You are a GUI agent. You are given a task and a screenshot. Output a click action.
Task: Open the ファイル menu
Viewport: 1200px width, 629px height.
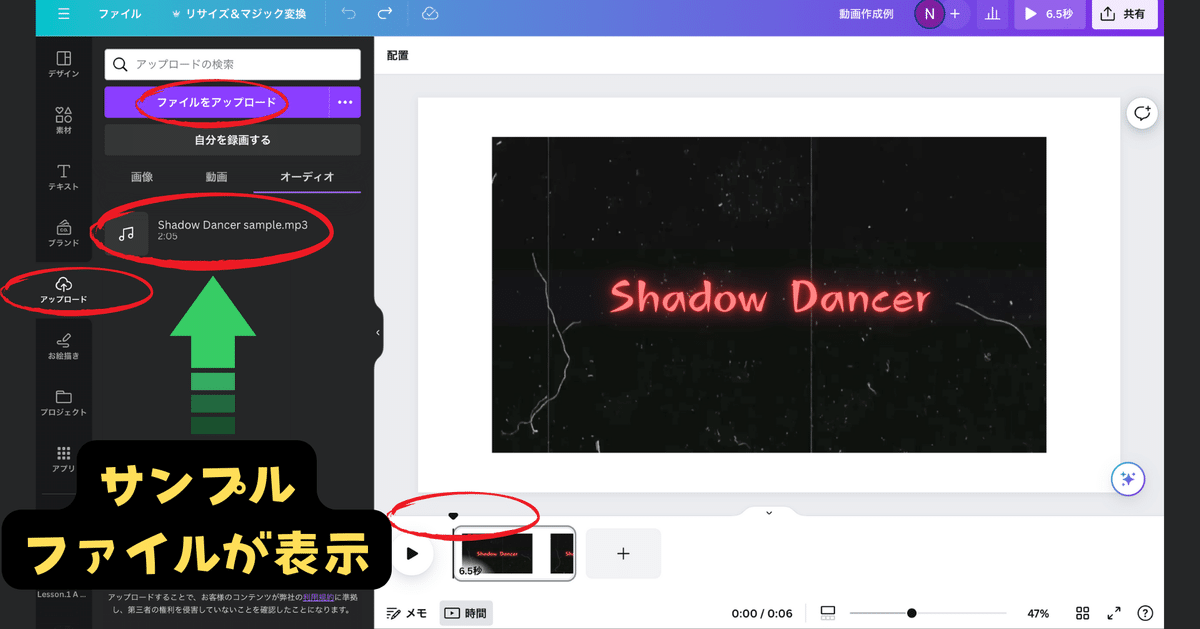pyautogui.click(x=120, y=14)
